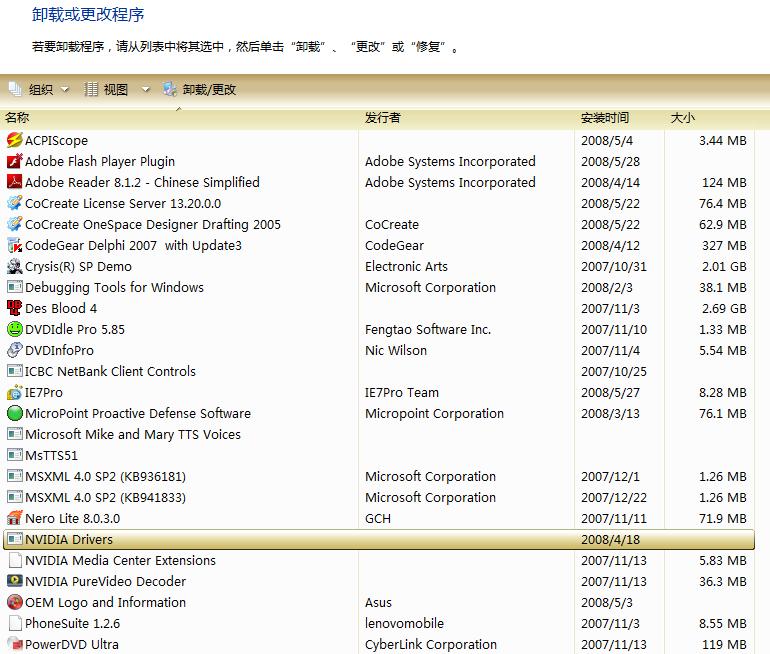
Task: Click the PhoneSuite 1.2.6 icon
Action: (15, 623)
